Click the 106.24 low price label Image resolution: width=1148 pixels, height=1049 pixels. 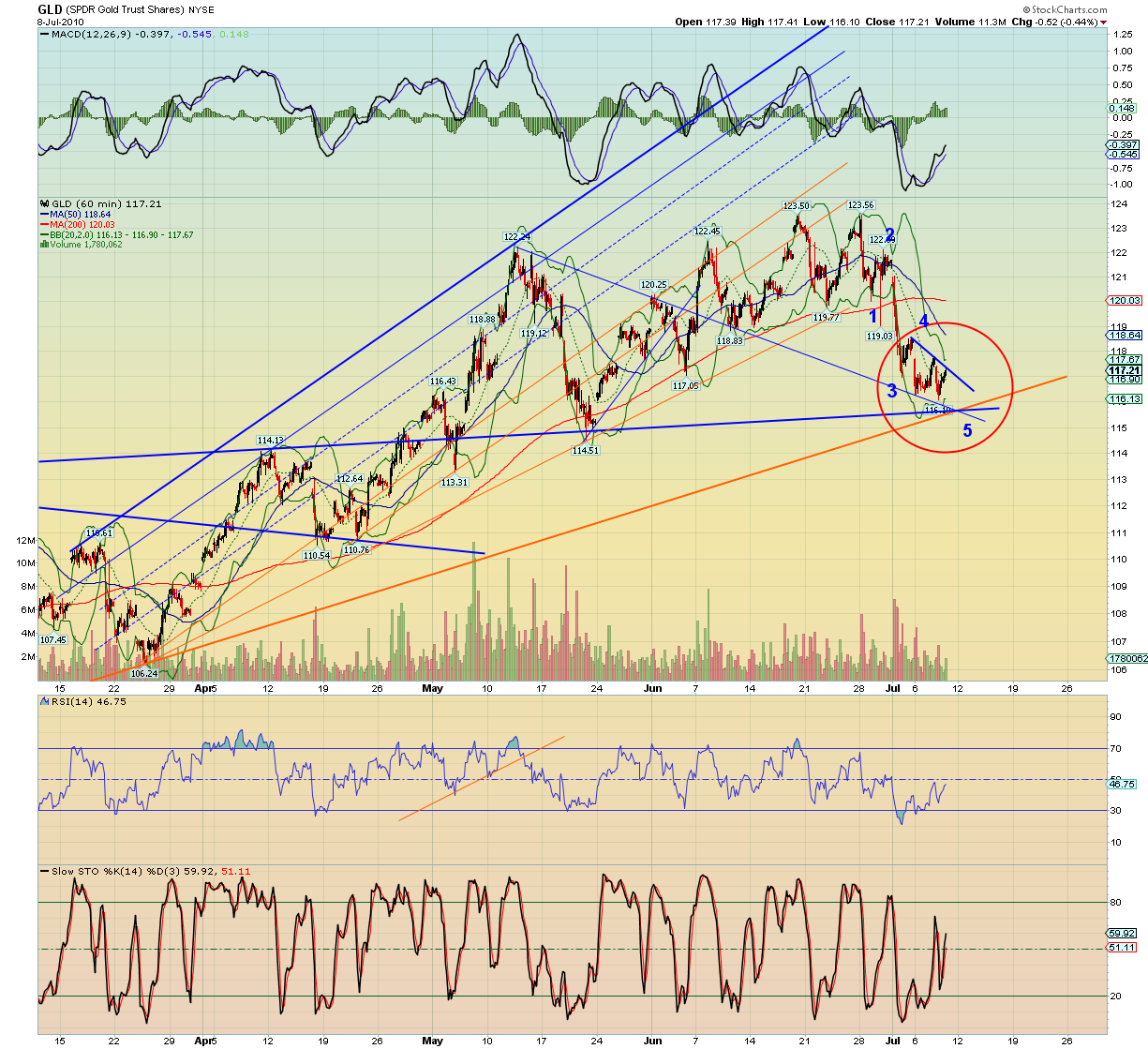pos(143,673)
